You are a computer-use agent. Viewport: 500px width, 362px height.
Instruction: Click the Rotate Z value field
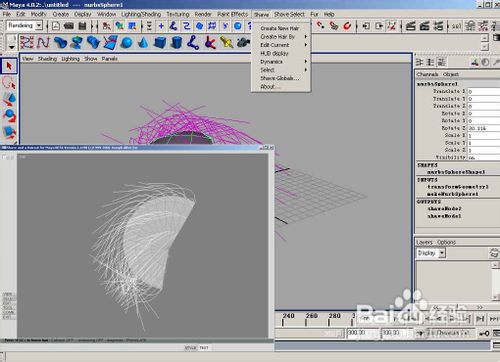click(483, 128)
